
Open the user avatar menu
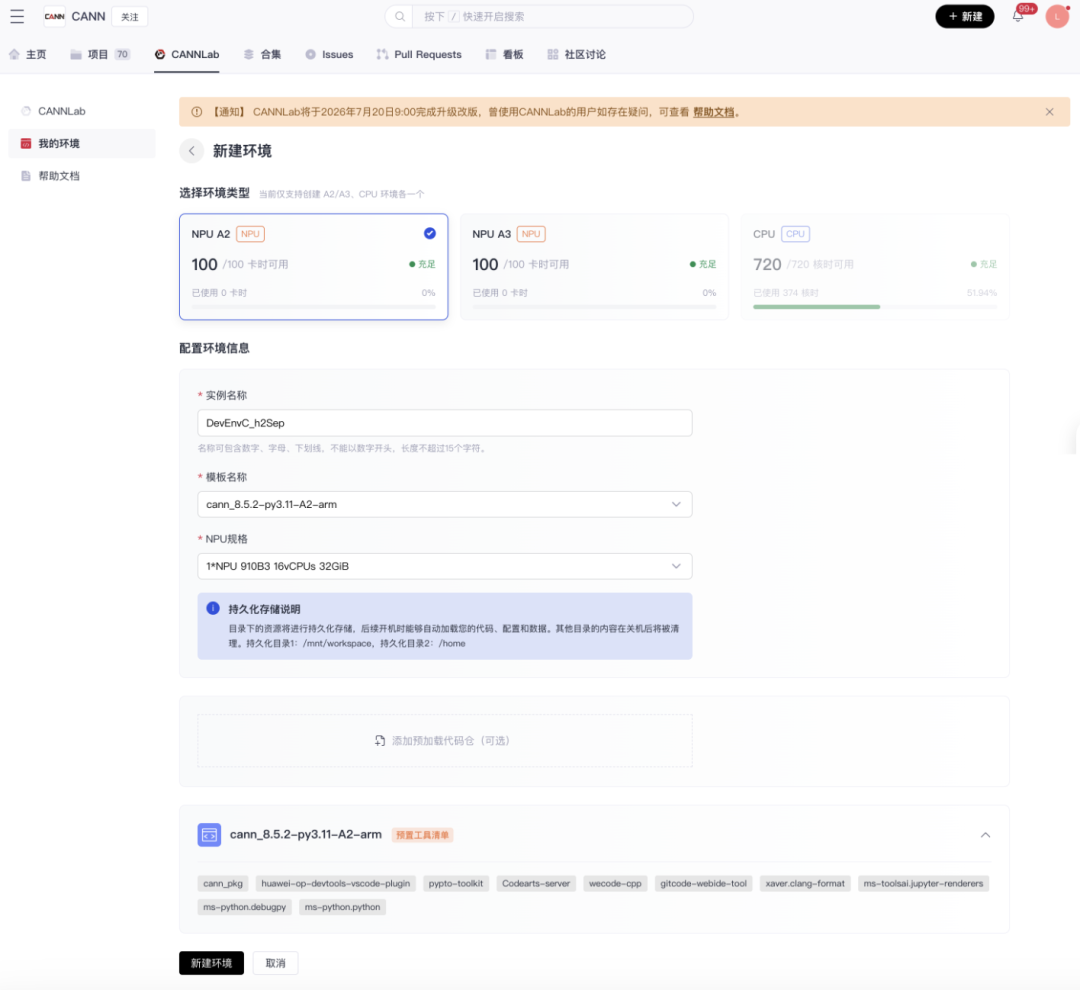[1057, 17]
